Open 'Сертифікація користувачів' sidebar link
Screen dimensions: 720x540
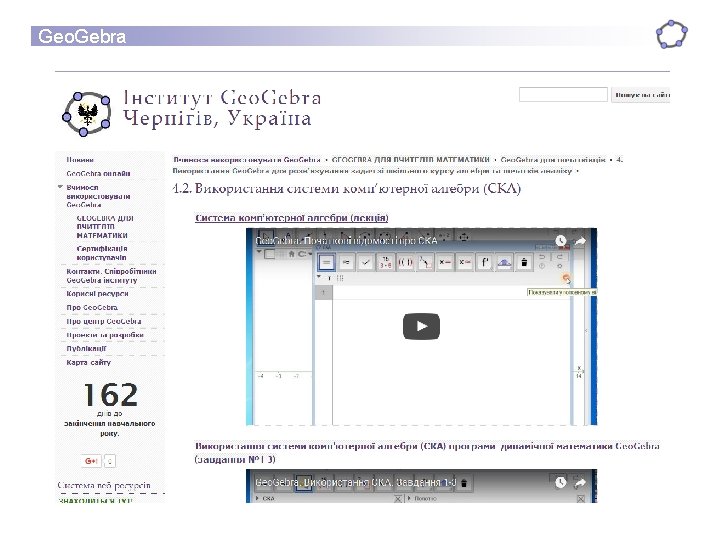[x=102, y=253]
